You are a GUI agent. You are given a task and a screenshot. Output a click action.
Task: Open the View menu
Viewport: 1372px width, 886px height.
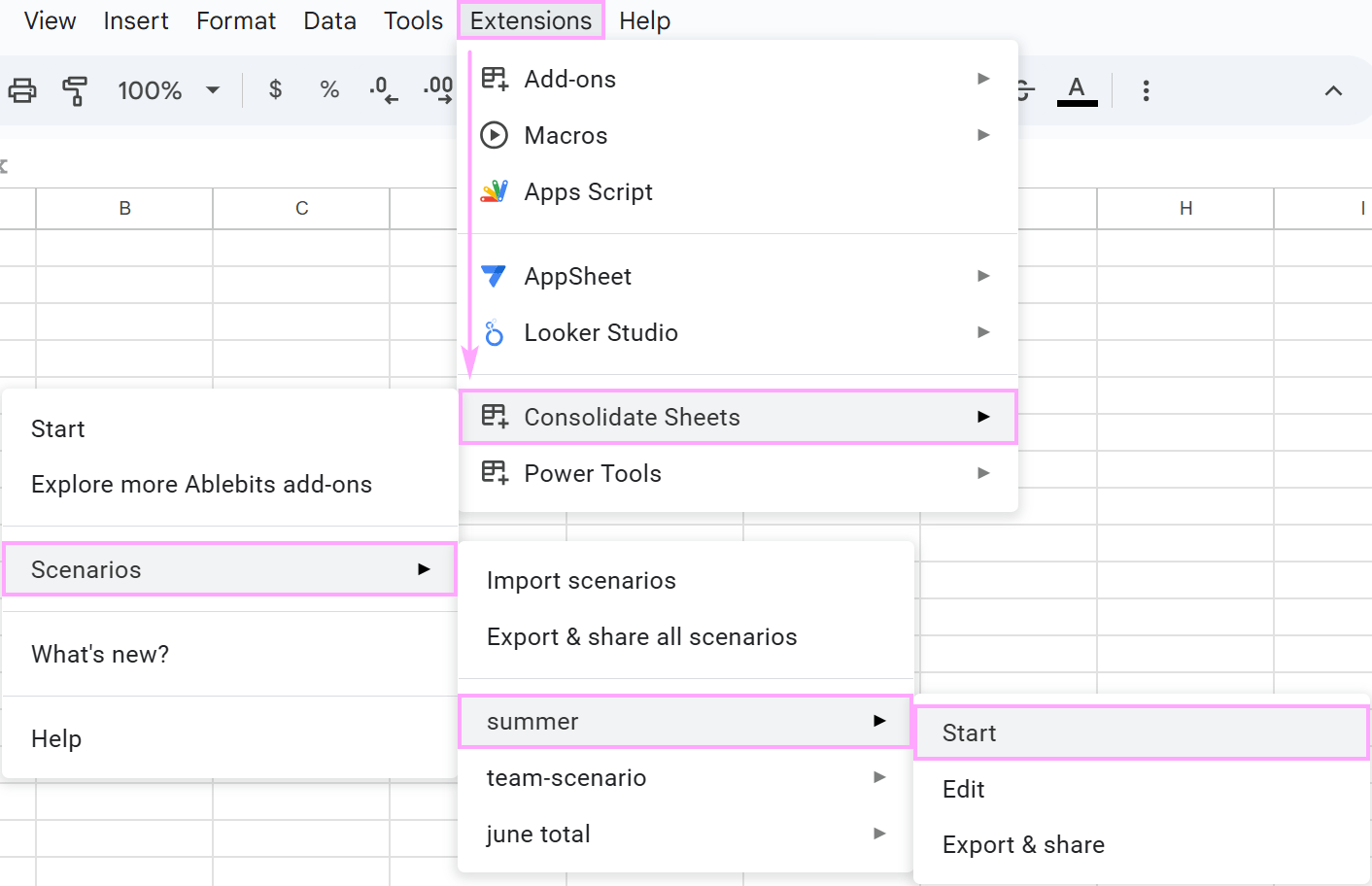click(50, 20)
